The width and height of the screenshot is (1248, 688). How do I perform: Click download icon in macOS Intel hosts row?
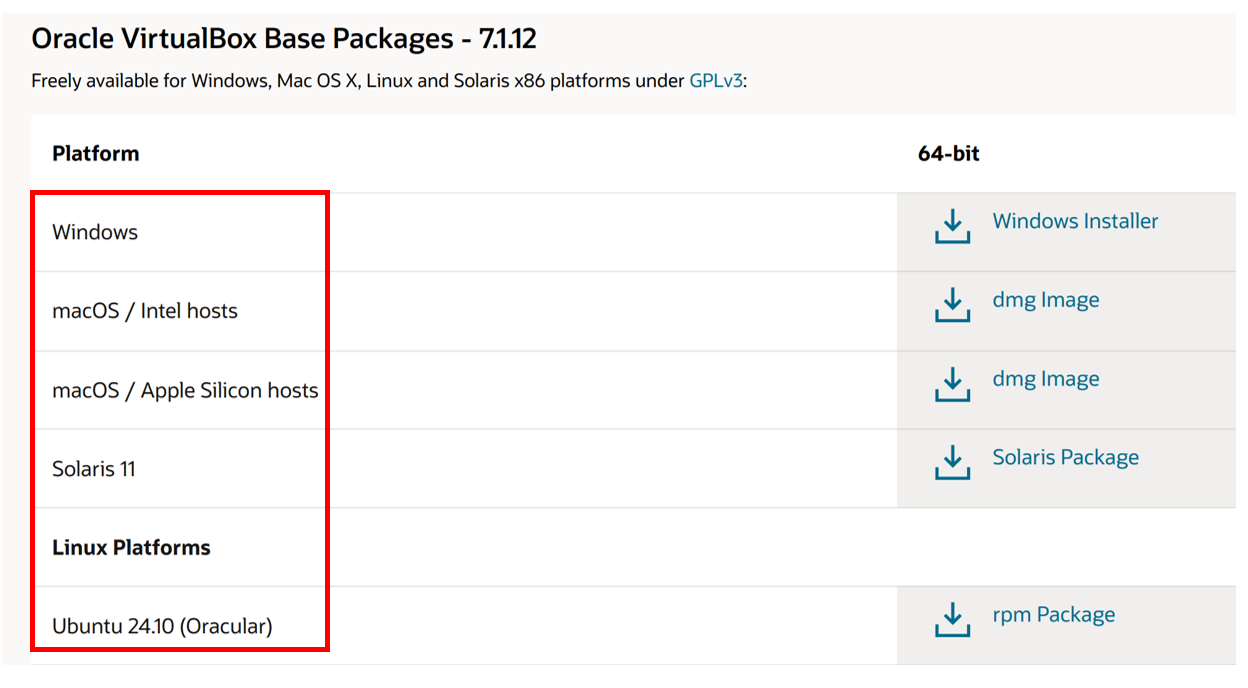[952, 305]
